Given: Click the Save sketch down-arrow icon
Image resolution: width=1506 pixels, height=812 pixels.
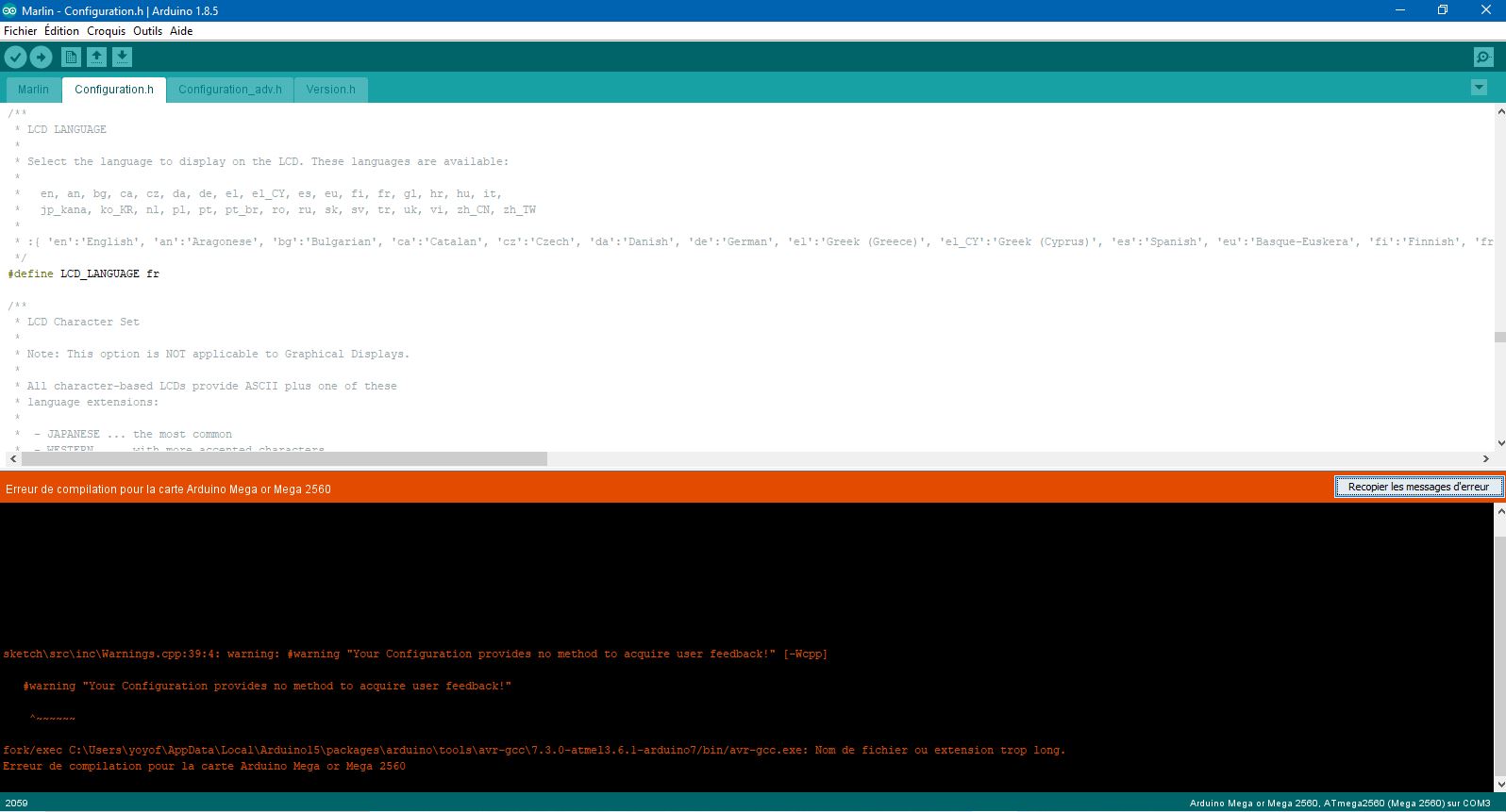Looking at the screenshot, I should 122,58.
